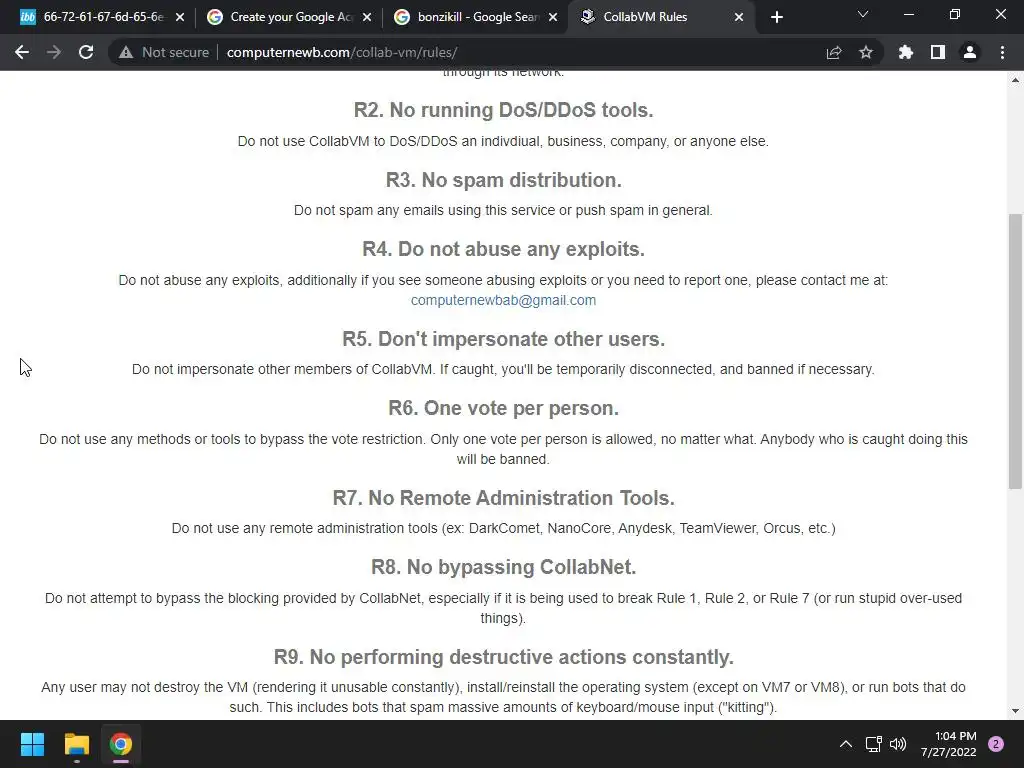Share this page via share icon
Viewport: 1024px width, 768px height.
coord(834,52)
